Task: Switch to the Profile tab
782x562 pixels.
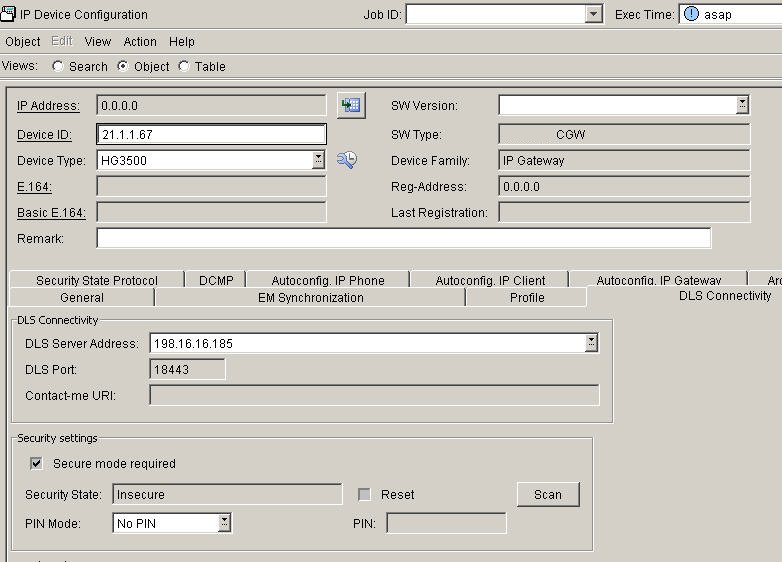Action: point(527,298)
